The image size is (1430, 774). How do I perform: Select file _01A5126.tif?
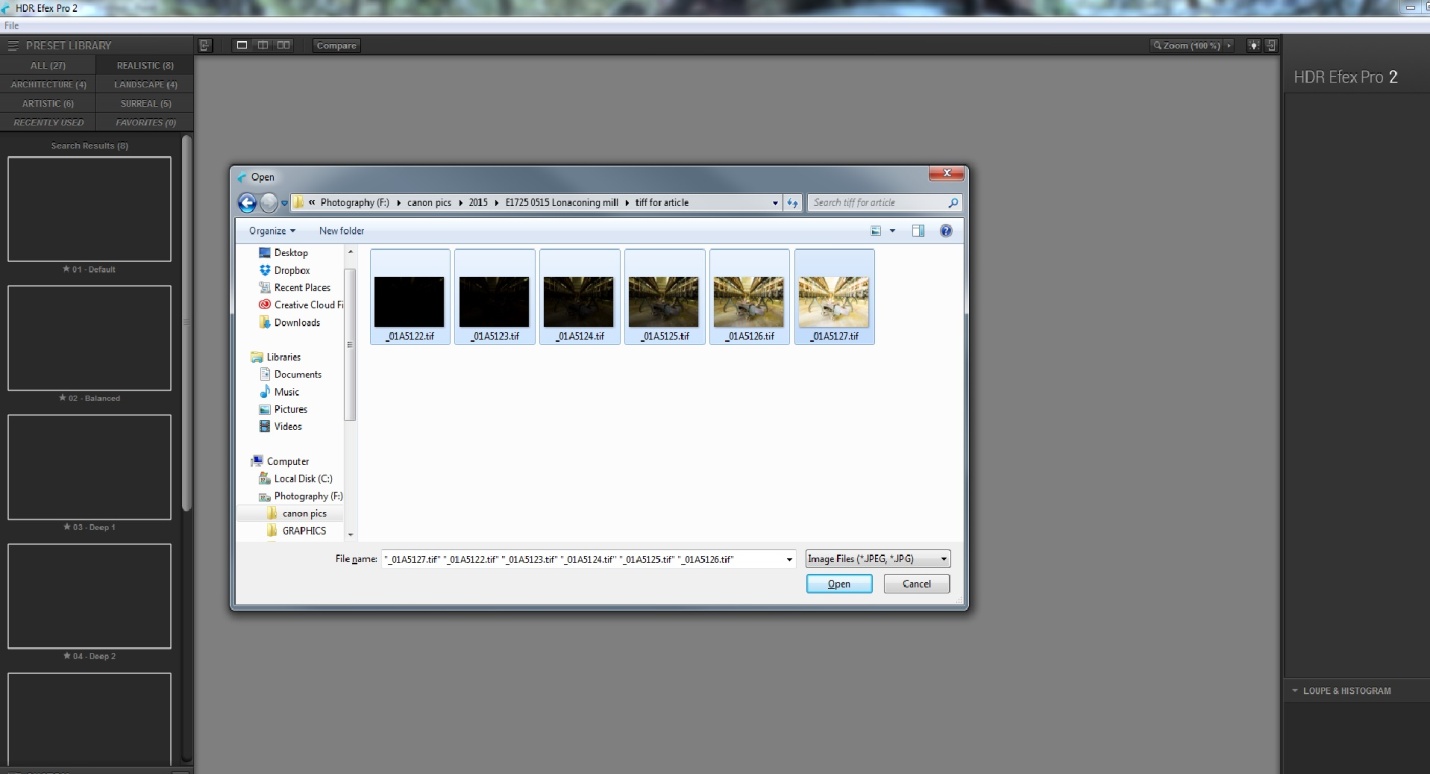tap(749, 297)
